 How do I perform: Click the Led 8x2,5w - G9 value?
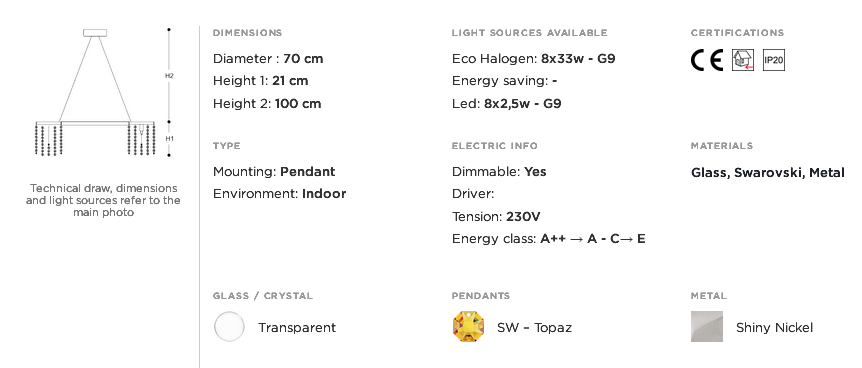[522, 103]
